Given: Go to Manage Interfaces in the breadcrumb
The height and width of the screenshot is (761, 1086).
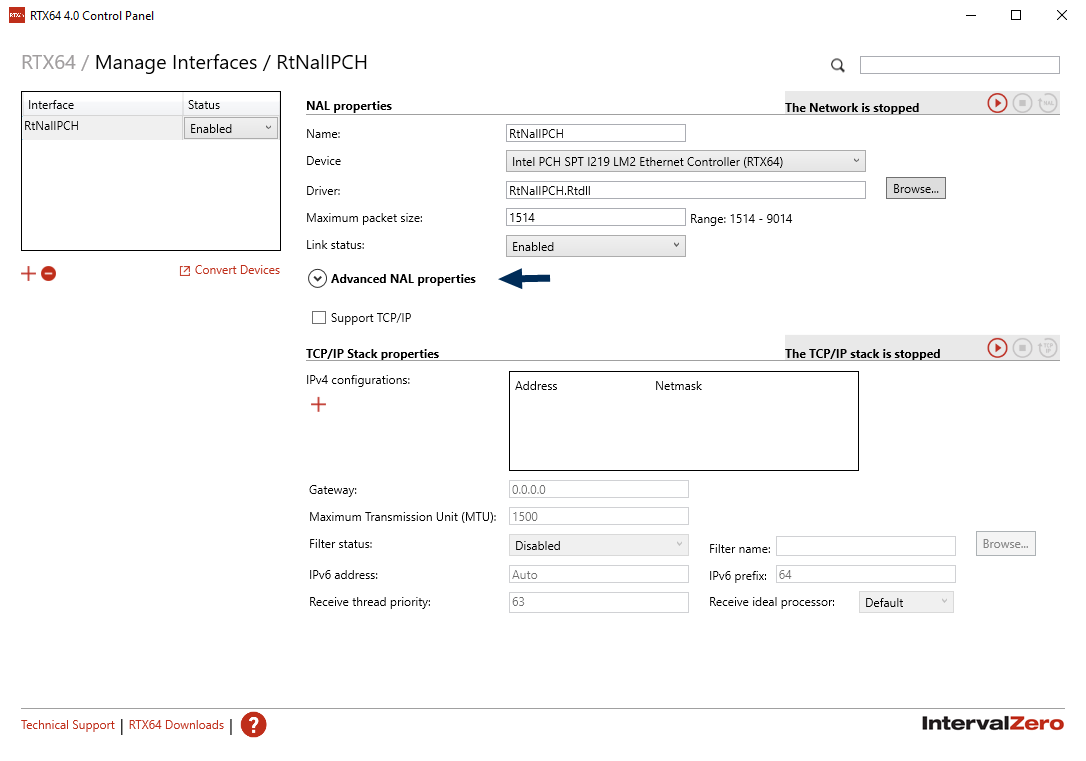Looking at the screenshot, I should [176, 62].
